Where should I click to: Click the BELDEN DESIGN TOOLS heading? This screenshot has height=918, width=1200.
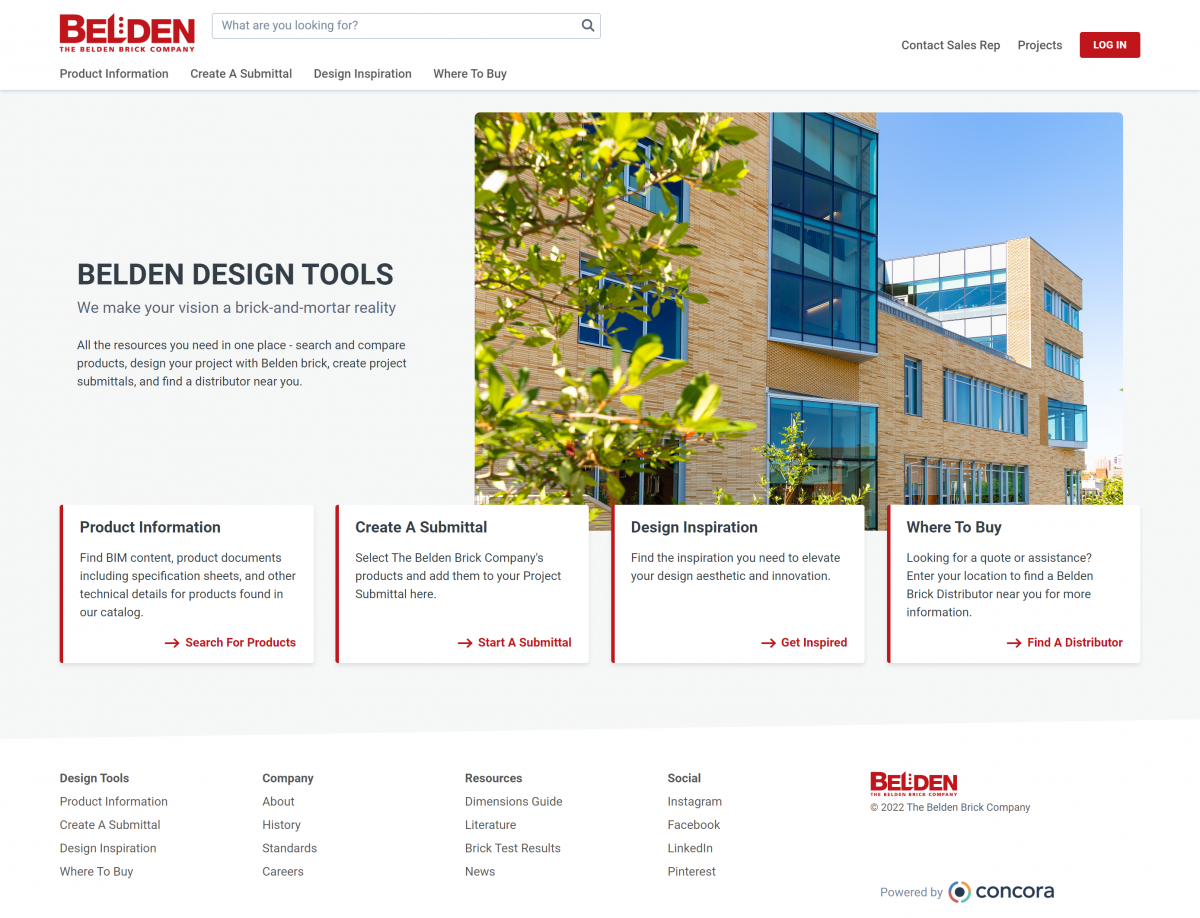[235, 275]
